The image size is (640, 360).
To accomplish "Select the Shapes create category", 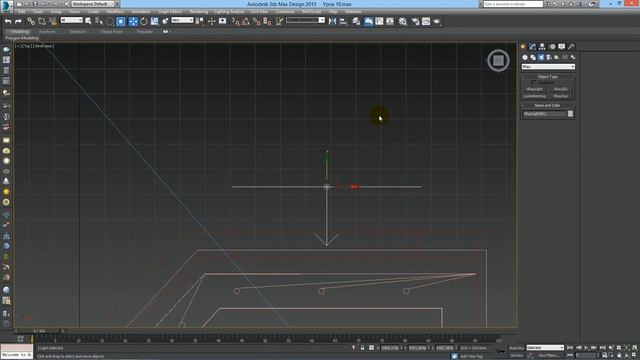I will point(533,58).
